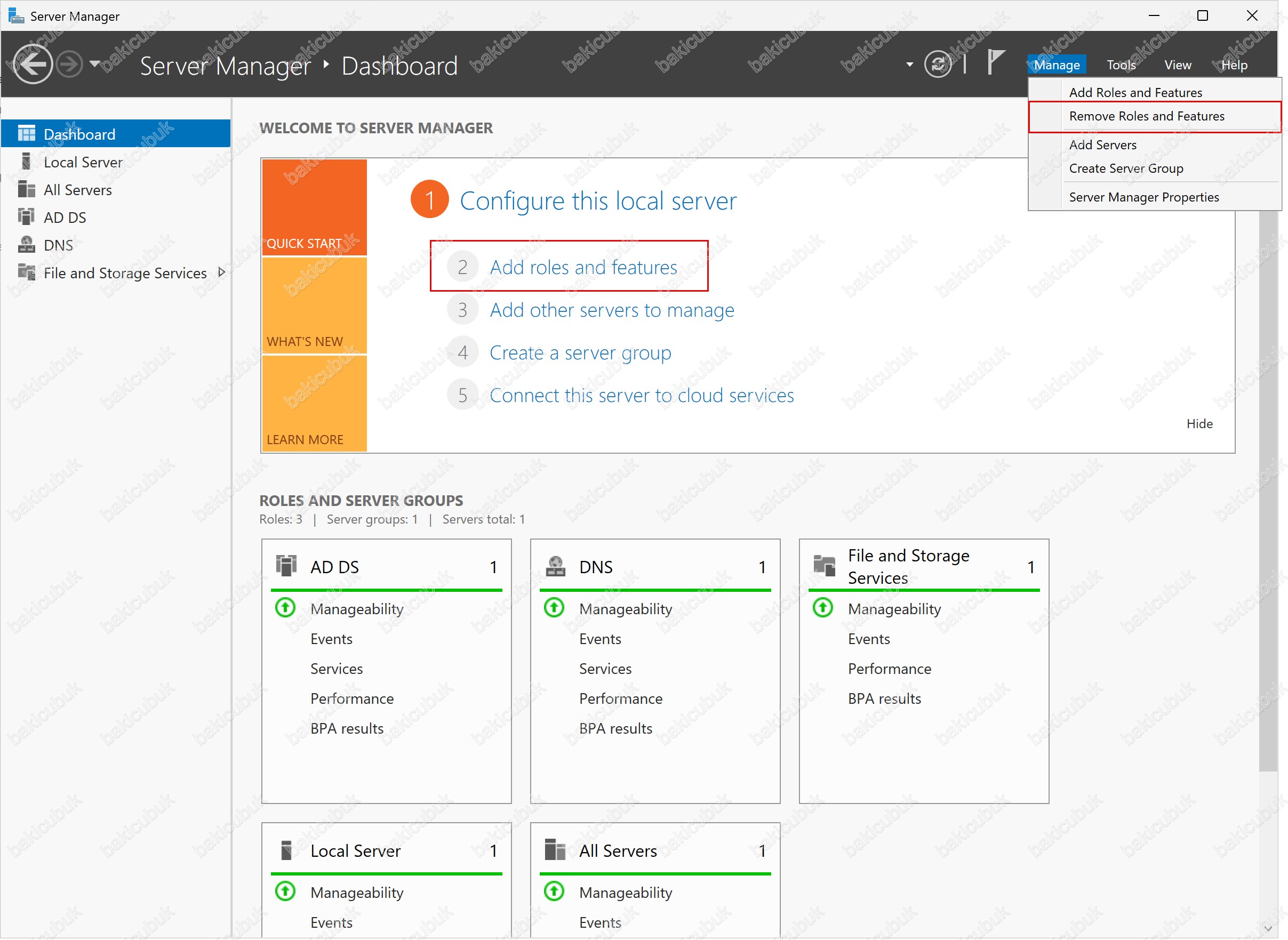Click Server Manager title bar icon

16,15
